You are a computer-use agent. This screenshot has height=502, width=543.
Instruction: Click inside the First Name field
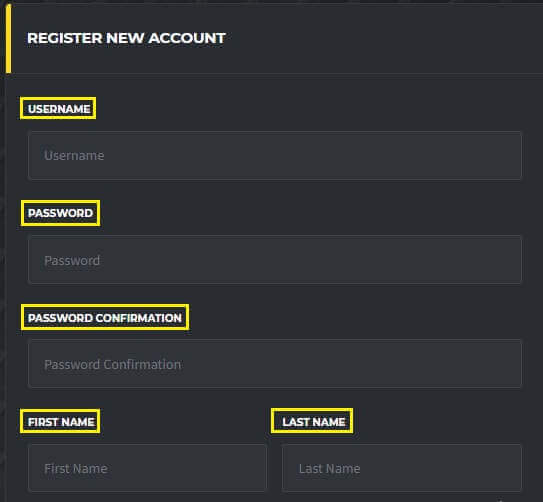tap(147, 468)
